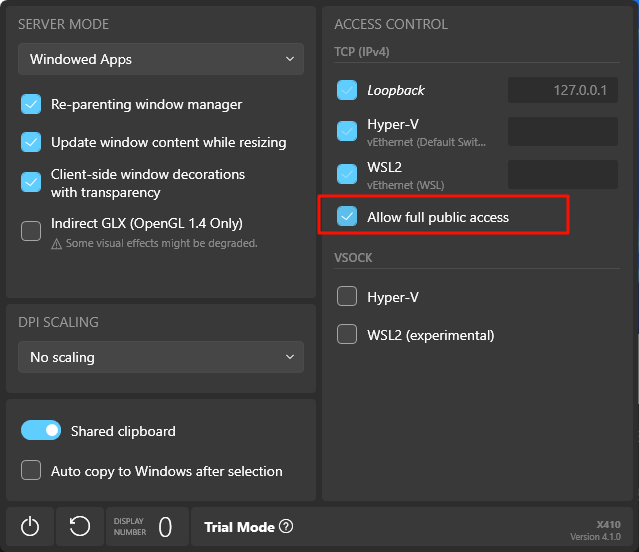The image size is (639, 552).
Task: Click the Display Number value
Action: (x=166, y=527)
